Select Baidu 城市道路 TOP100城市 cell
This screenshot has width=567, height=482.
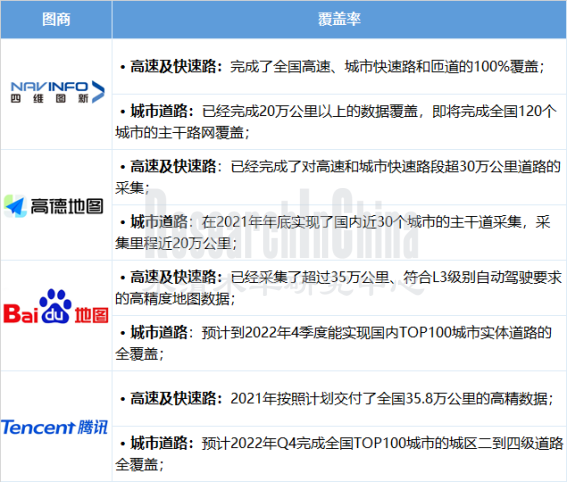(x=339, y=343)
